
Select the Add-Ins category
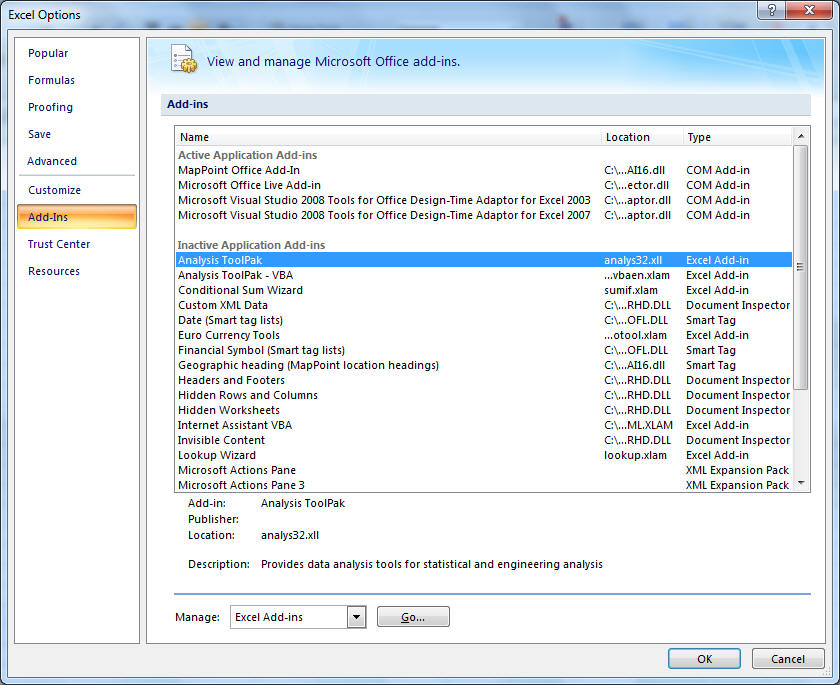tap(77, 217)
